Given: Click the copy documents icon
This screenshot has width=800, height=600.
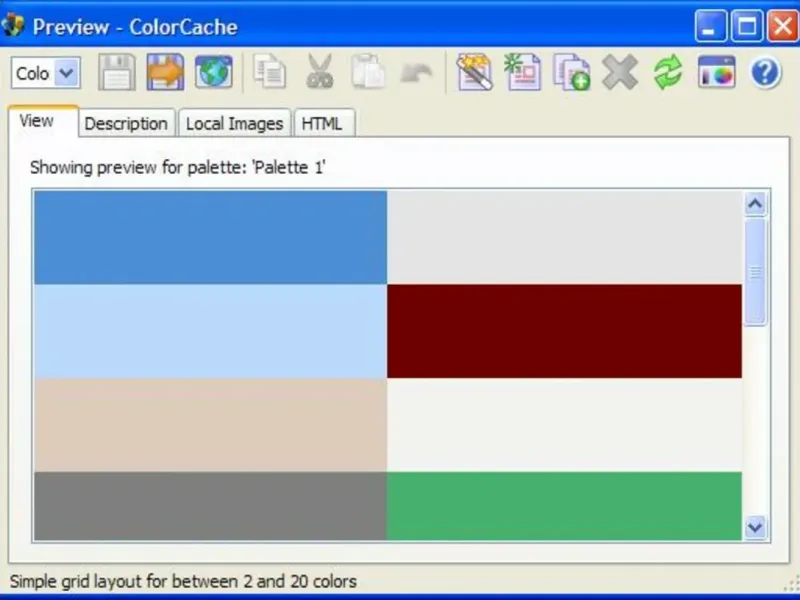Looking at the screenshot, I should pos(270,72).
